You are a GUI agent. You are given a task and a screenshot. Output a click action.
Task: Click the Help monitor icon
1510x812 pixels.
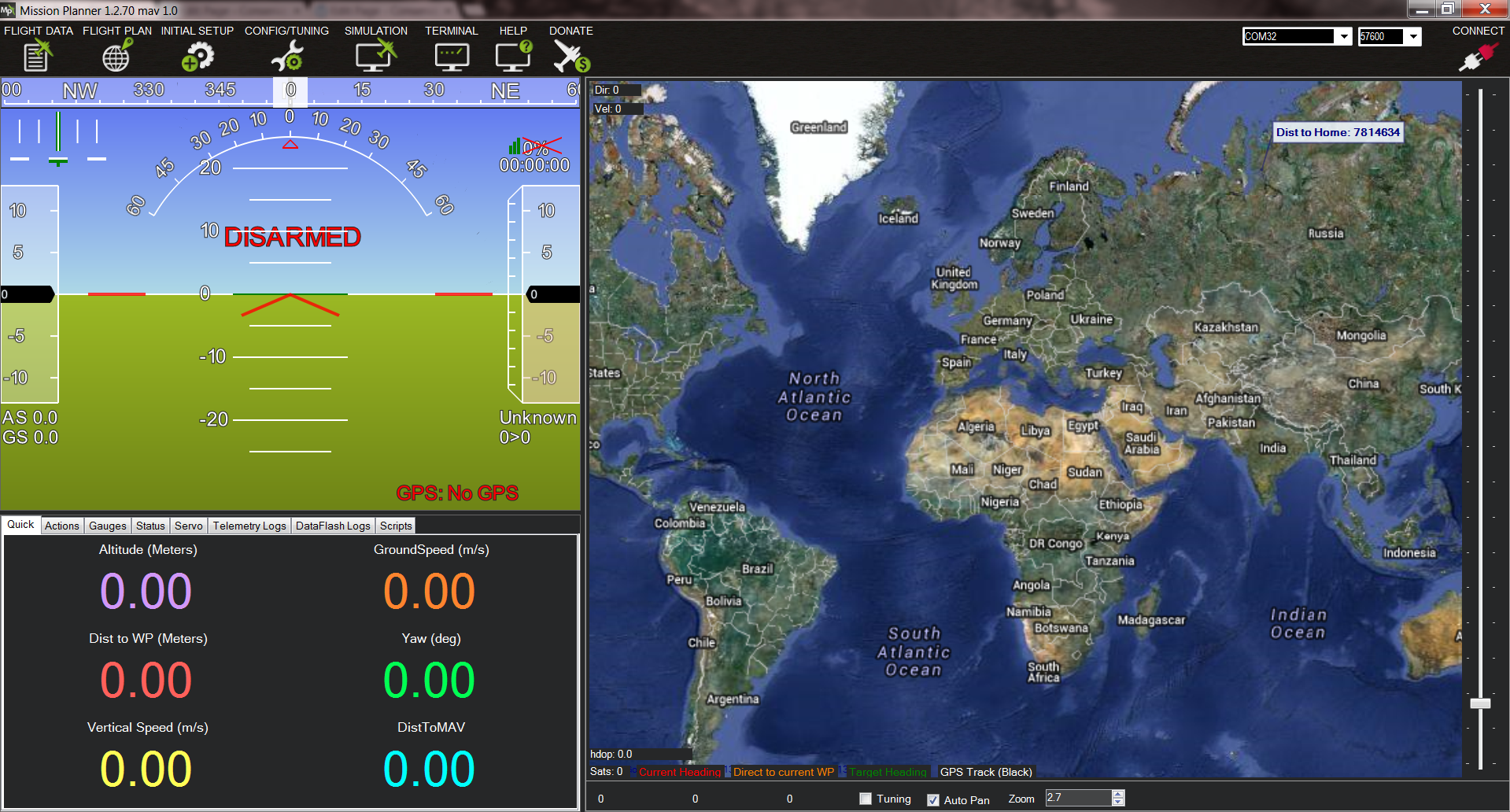(x=512, y=55)
